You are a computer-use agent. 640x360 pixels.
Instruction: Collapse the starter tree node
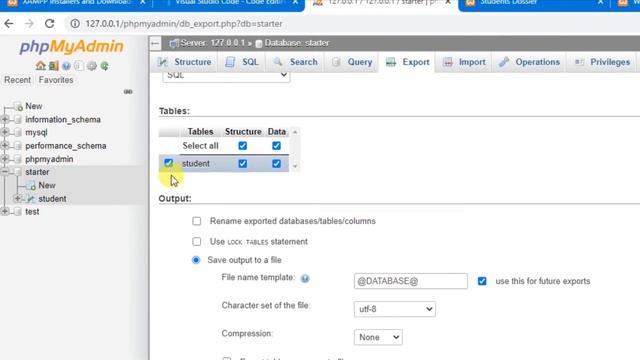[5, 172]
